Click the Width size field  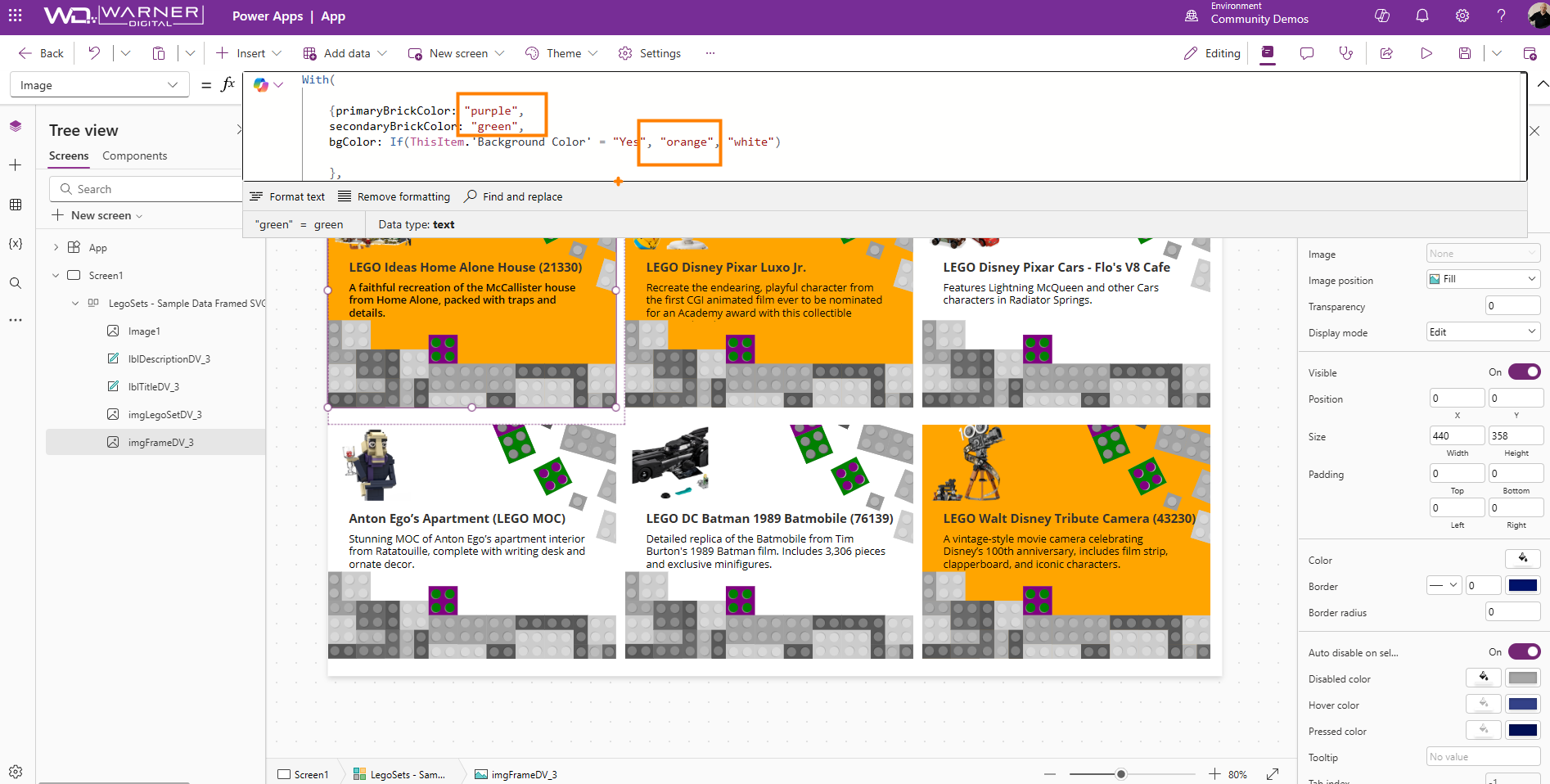1457,435
